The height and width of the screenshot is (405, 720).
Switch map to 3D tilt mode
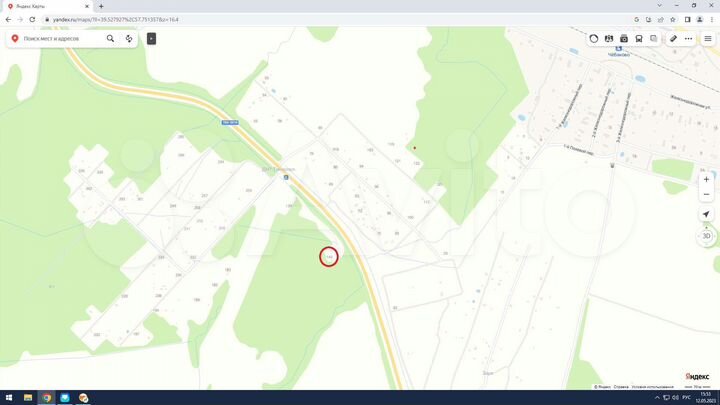[x=706, y=236]
